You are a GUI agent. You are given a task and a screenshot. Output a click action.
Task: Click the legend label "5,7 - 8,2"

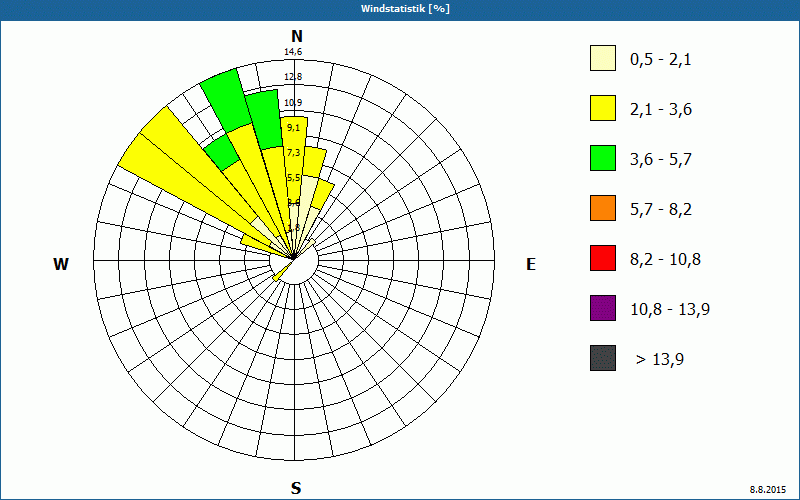(661, 210)
